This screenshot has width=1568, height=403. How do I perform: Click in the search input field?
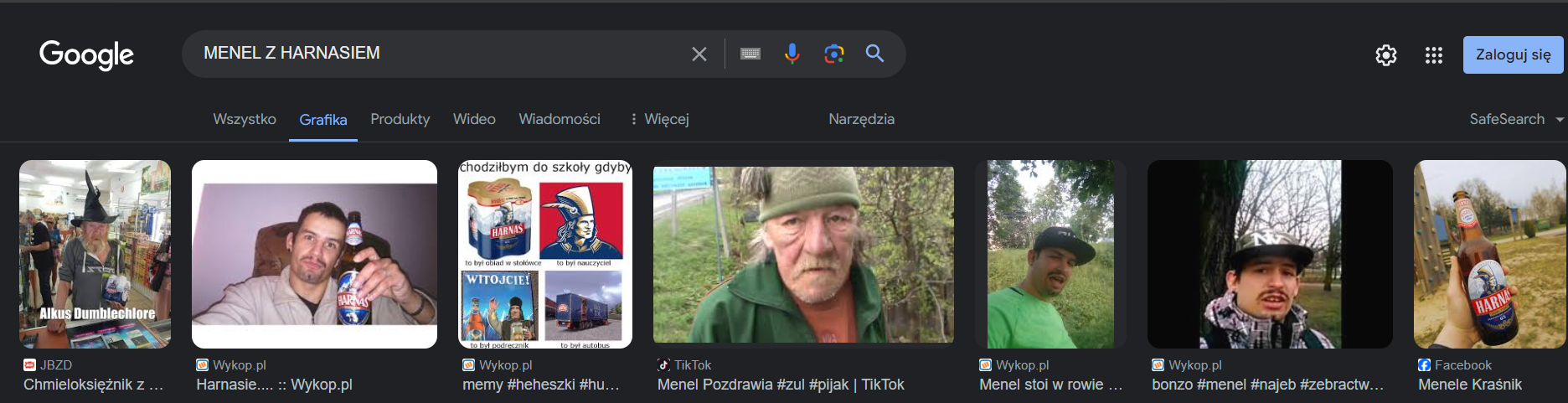tap(436, 54)
